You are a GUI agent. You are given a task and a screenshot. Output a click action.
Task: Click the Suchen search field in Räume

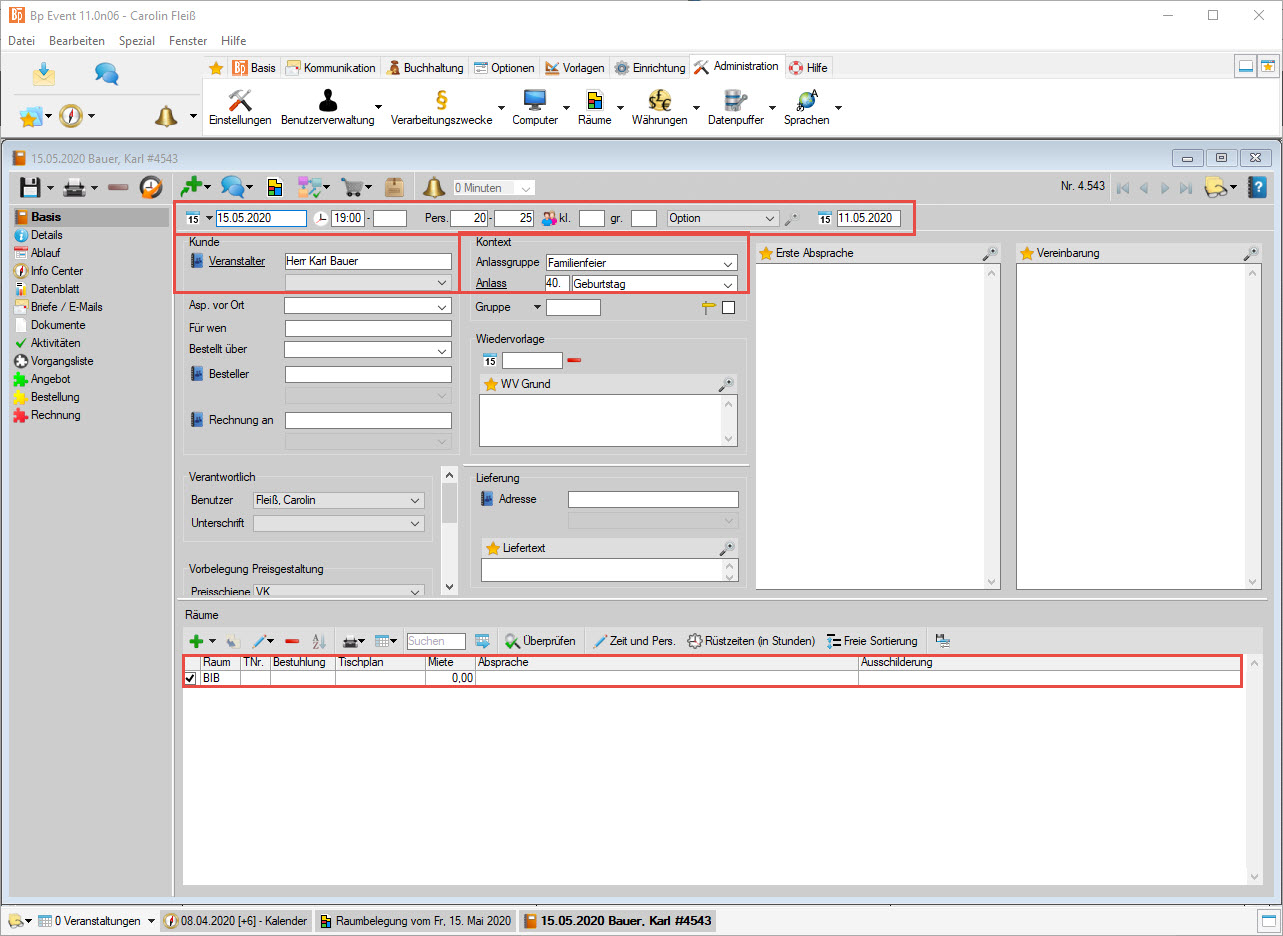click(436, 641)
